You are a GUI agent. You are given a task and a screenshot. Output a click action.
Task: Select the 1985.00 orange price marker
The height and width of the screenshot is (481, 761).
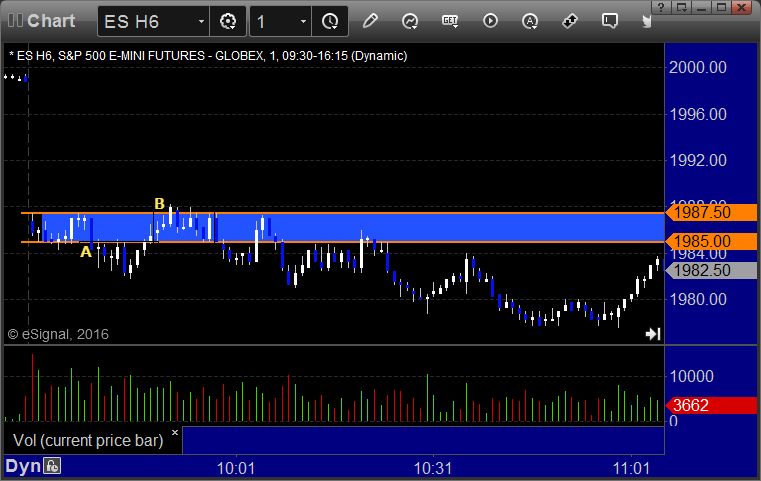coord(711,241)
